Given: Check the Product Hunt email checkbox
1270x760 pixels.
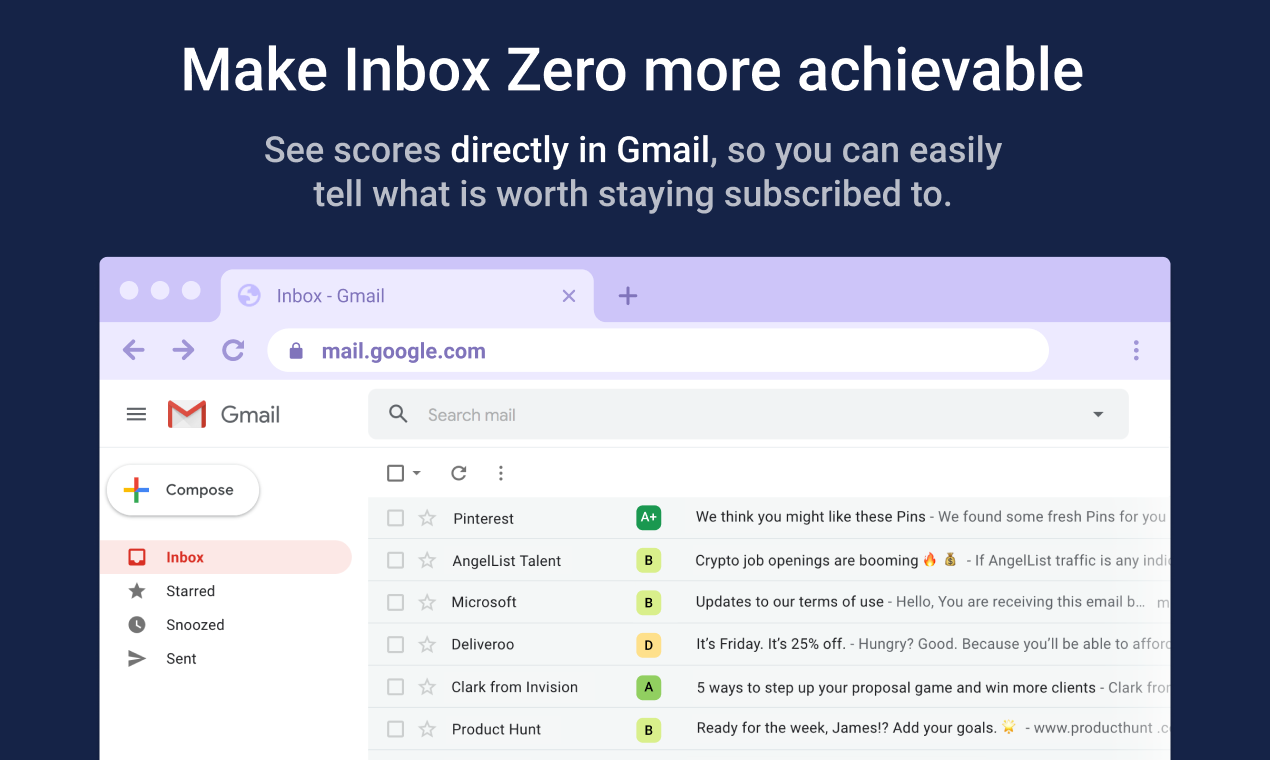Looking at the screenshot, I should tap(396, 729).
